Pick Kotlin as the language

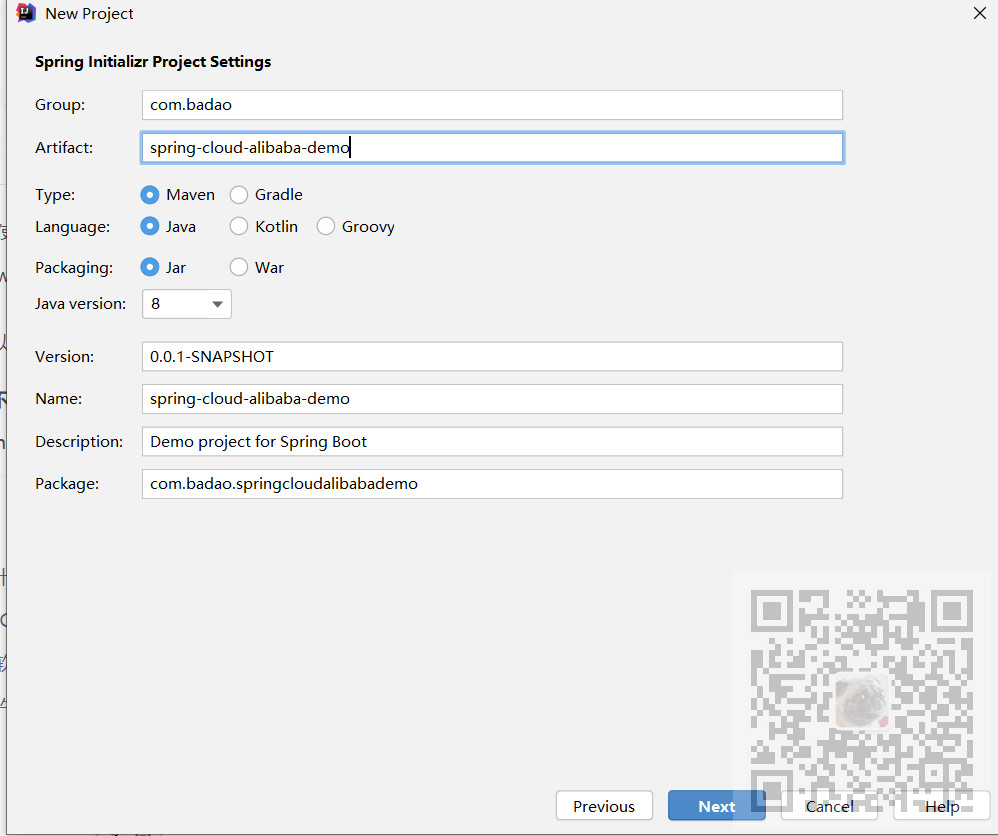tap(239, 227)
